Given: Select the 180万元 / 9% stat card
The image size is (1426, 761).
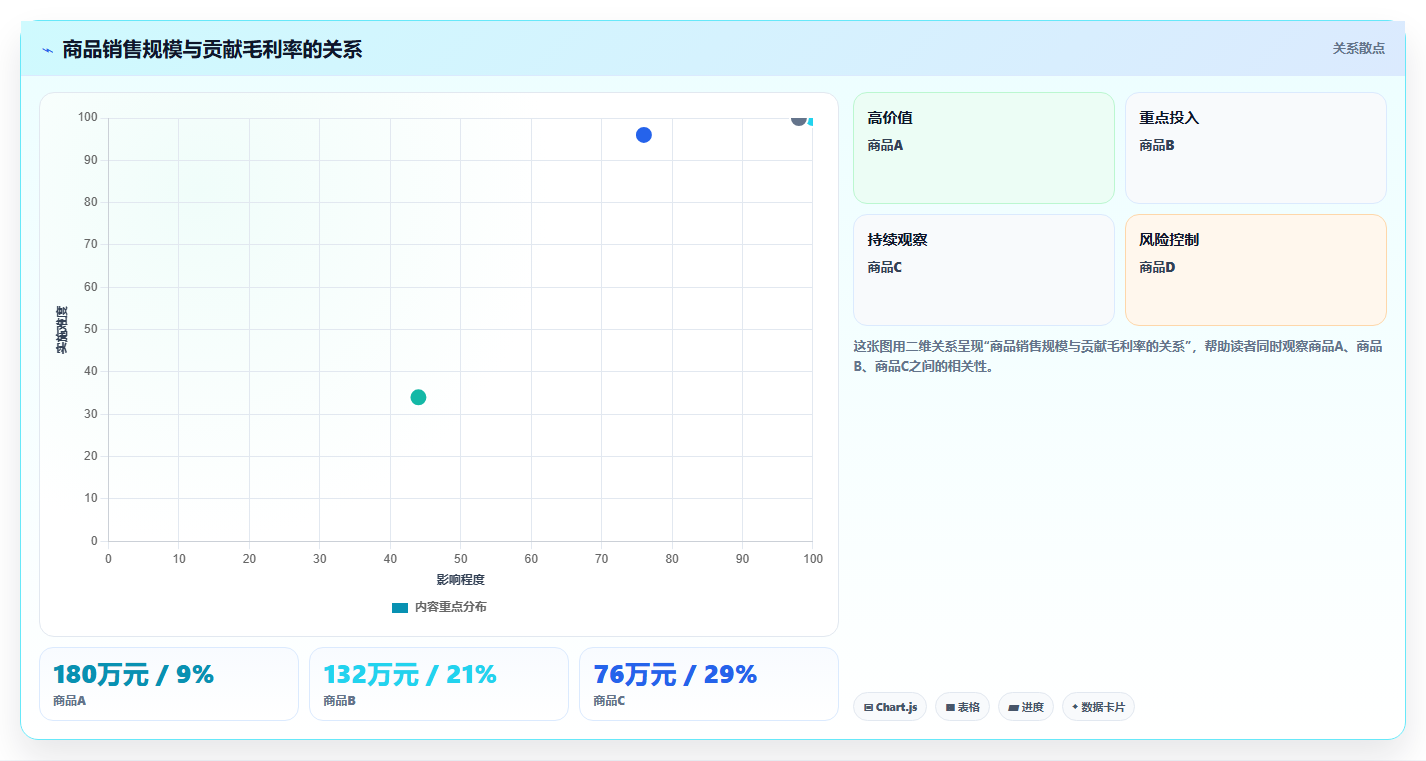Looking at the screenshot, I should 169,684.
